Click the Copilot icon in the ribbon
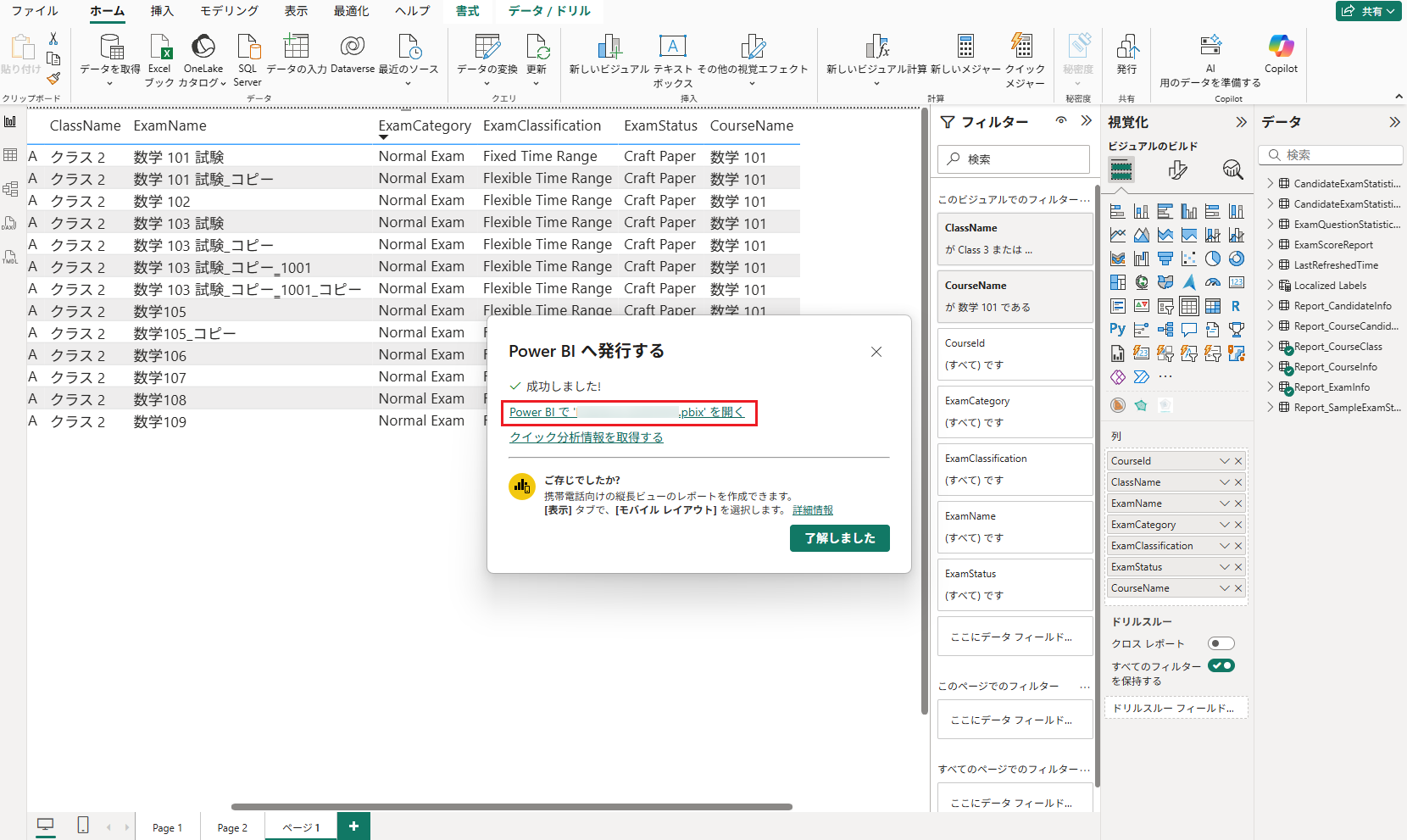Screen dimensions: 1407x840 [x=1281, y=47]
